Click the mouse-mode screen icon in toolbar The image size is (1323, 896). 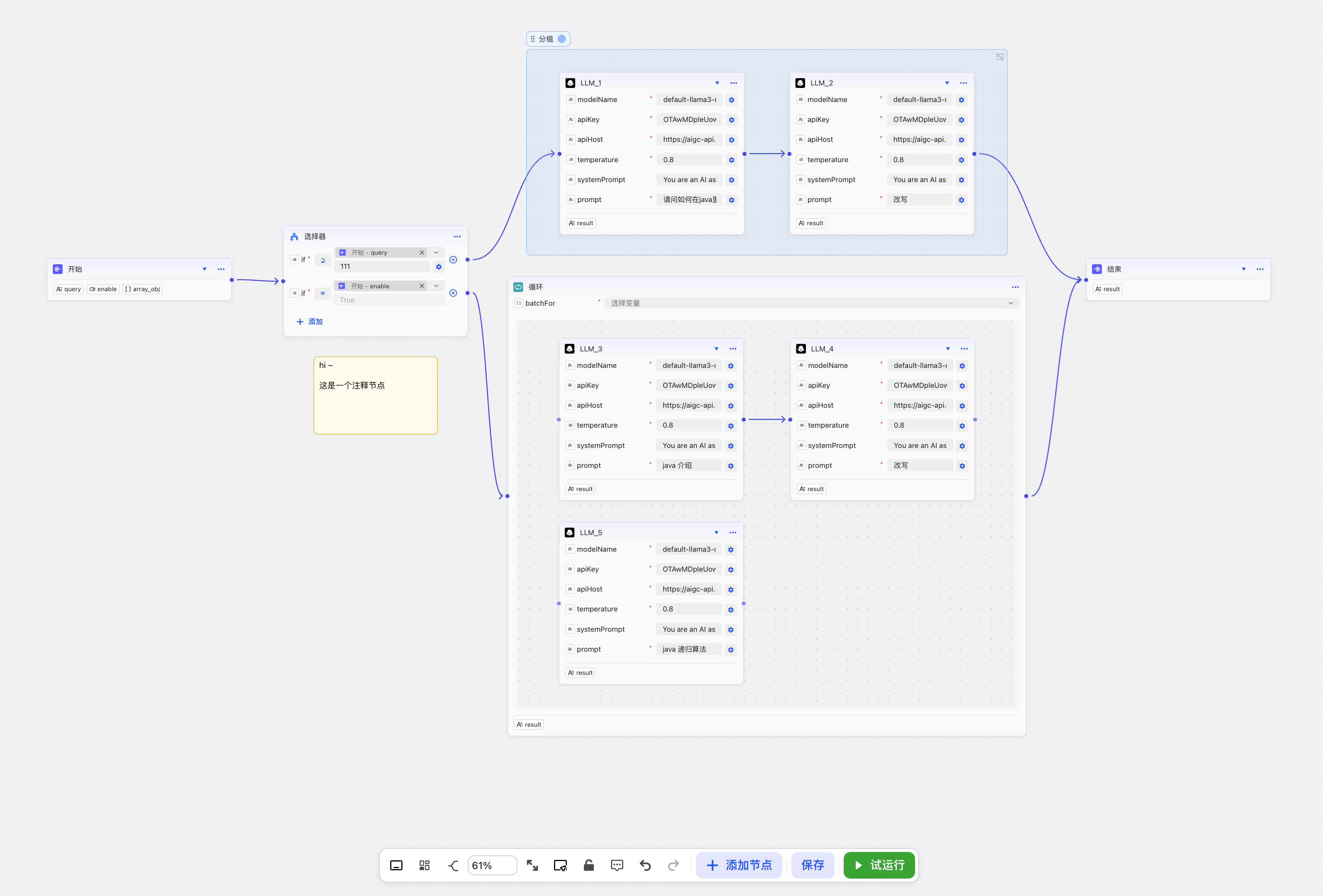tap(560, 865)
